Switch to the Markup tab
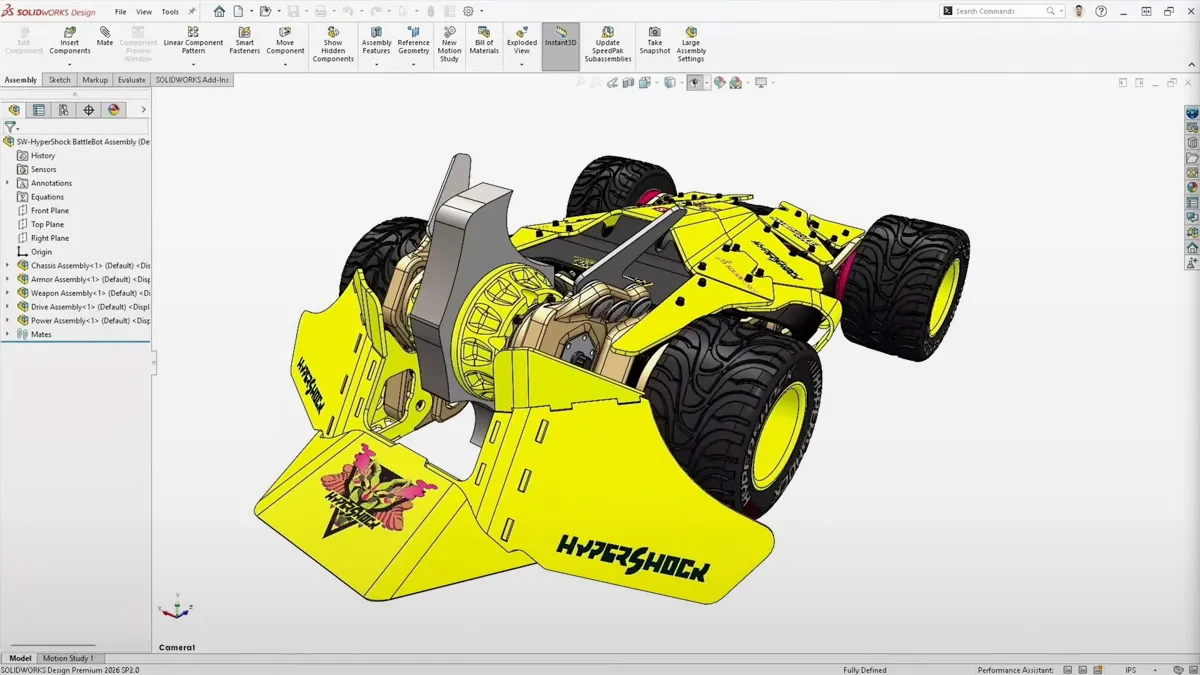1200x675 pixels. (95, 80)
